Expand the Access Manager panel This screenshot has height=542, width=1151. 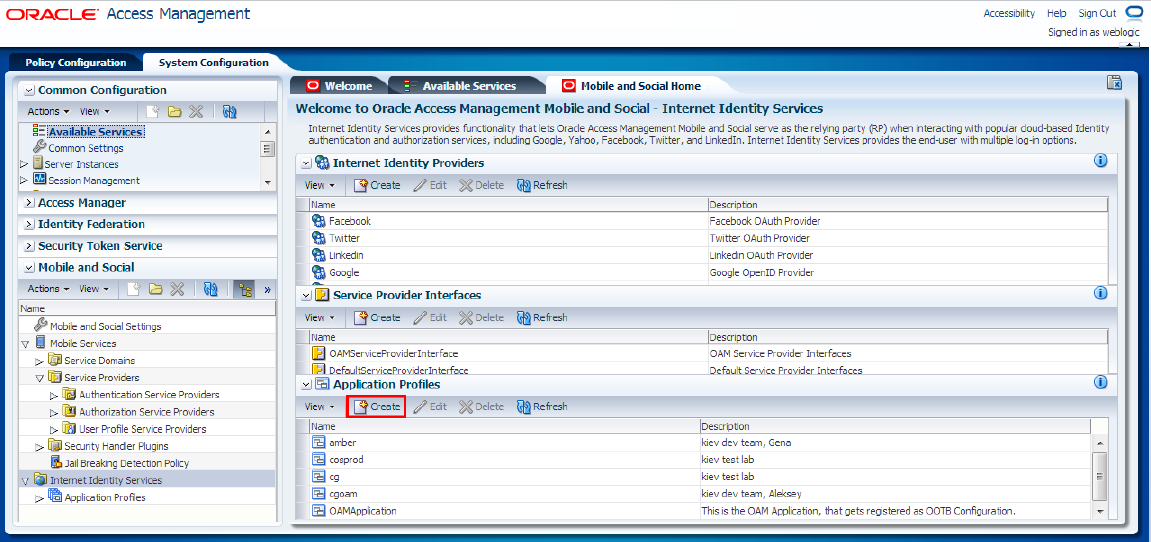[x=29, y=203]
